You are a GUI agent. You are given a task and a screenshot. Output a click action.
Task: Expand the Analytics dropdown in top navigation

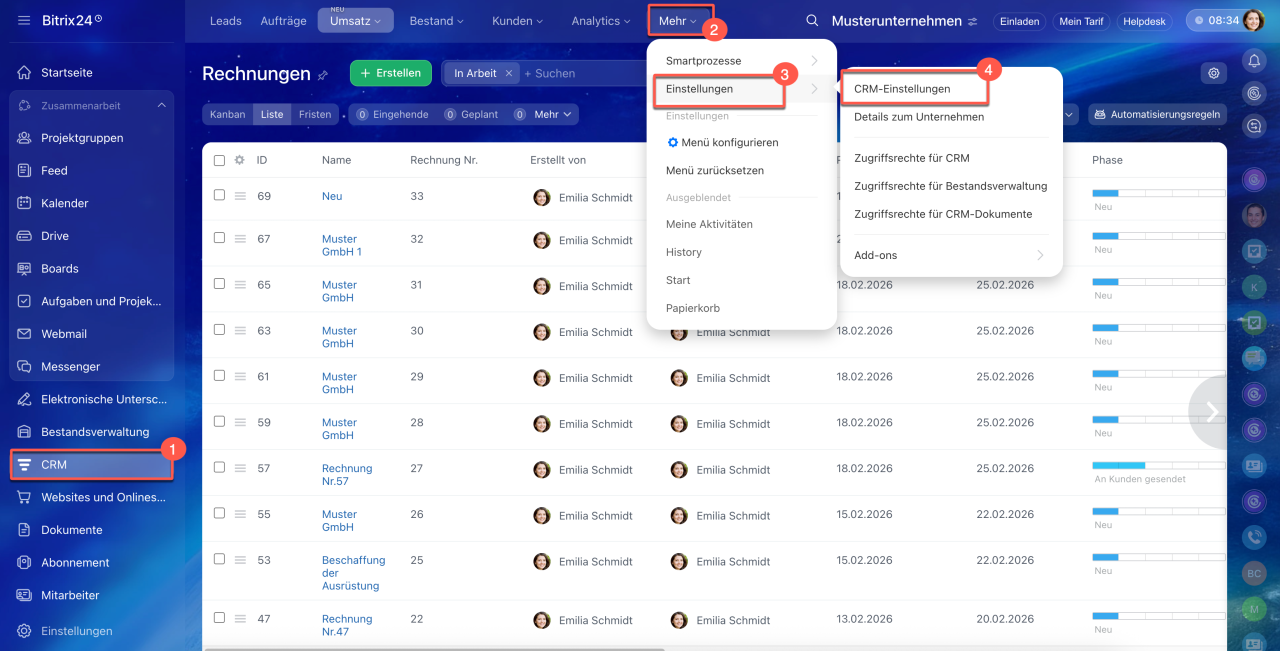tap(602, 21)
